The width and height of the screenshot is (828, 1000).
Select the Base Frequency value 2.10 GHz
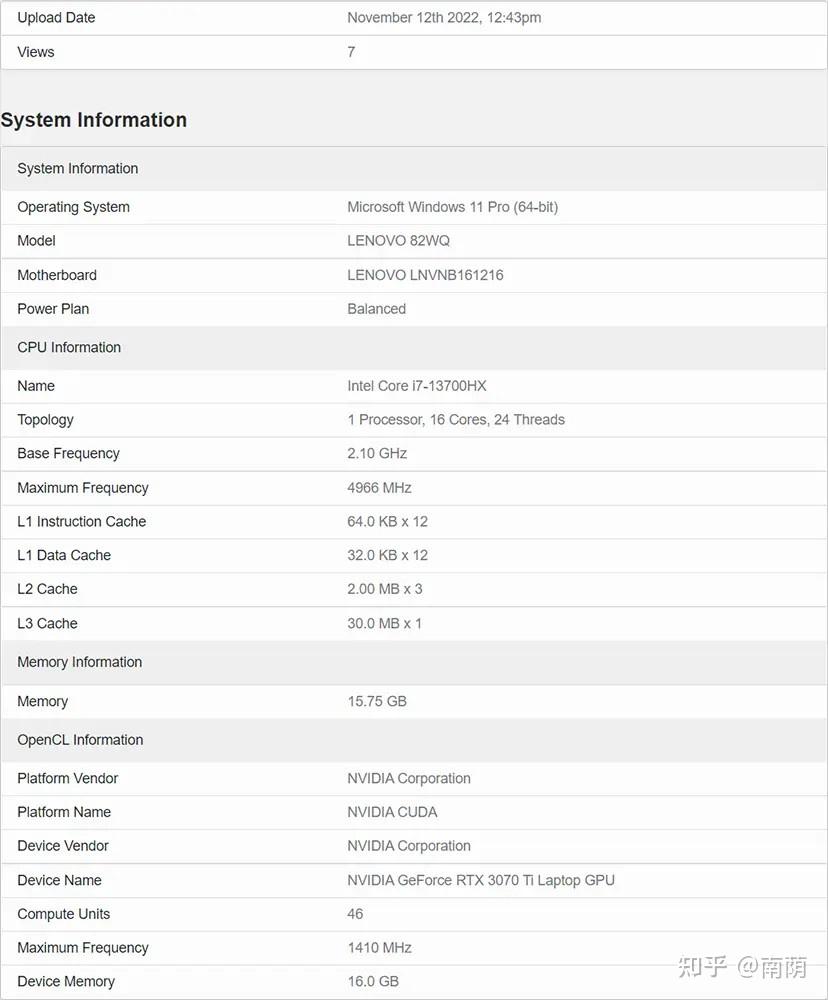point(376,453)
